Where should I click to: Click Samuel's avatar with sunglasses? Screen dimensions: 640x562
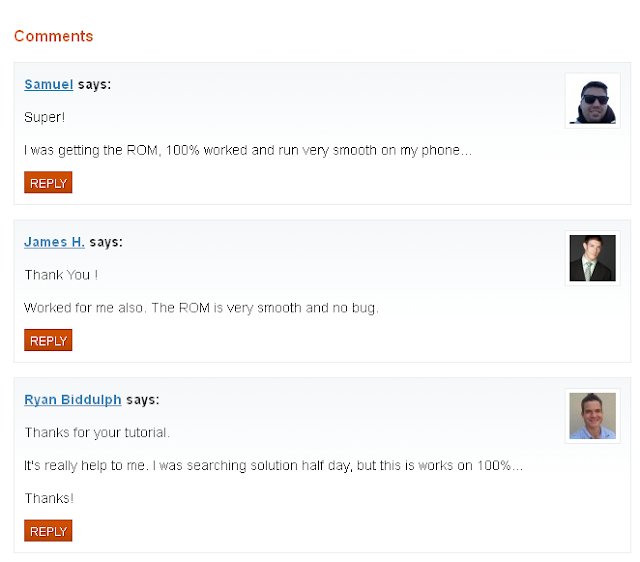tap(592, 101)
